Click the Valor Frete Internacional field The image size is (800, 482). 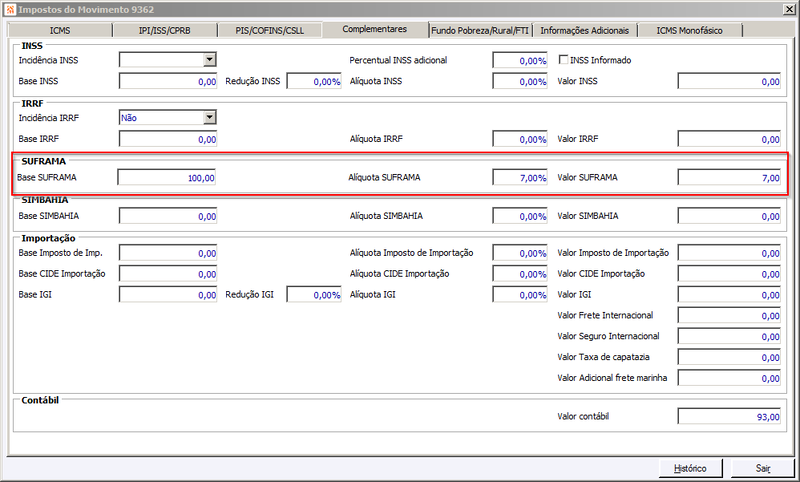coord(729,315)
